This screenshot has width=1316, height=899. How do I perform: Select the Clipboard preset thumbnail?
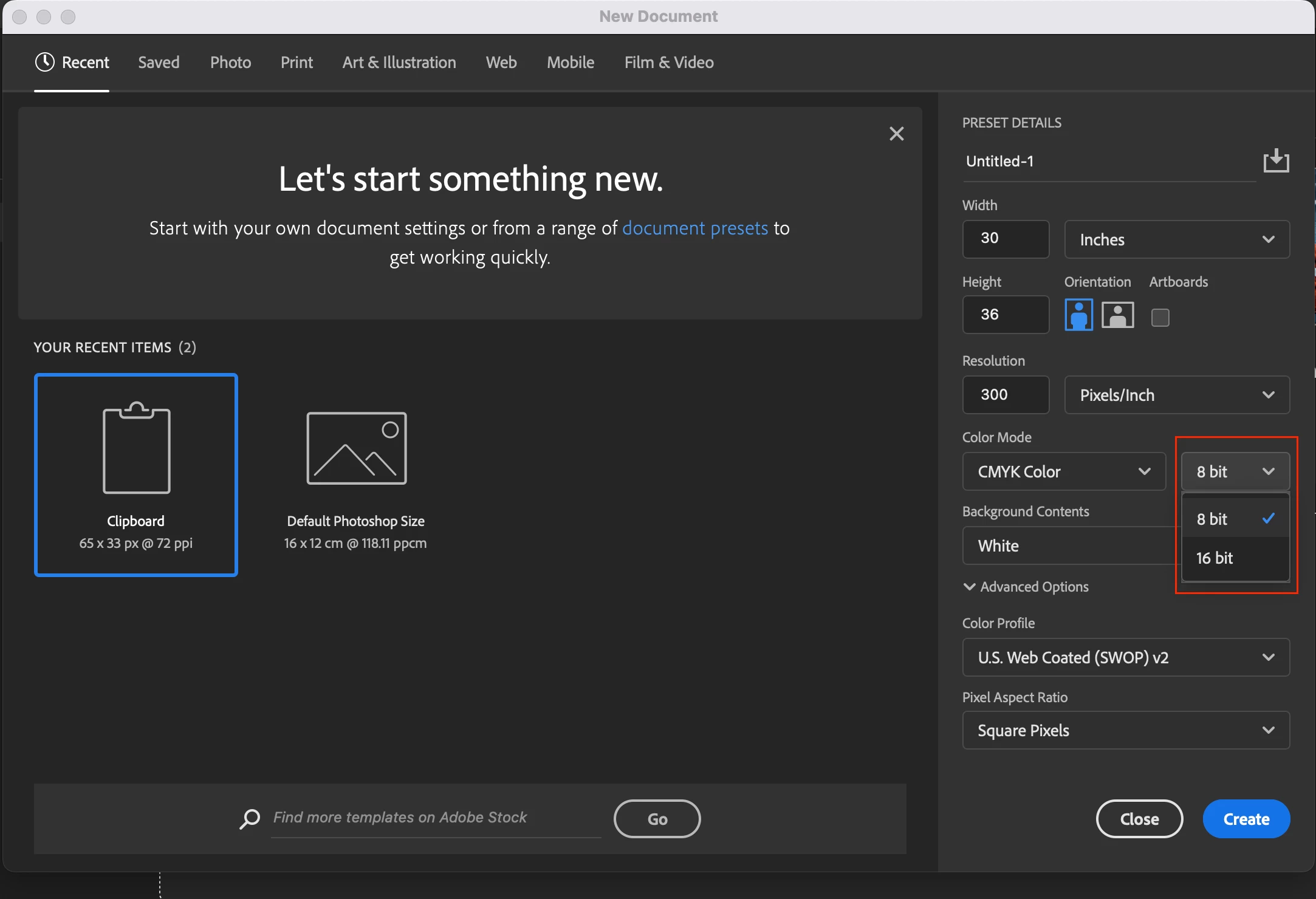(136, 474)
